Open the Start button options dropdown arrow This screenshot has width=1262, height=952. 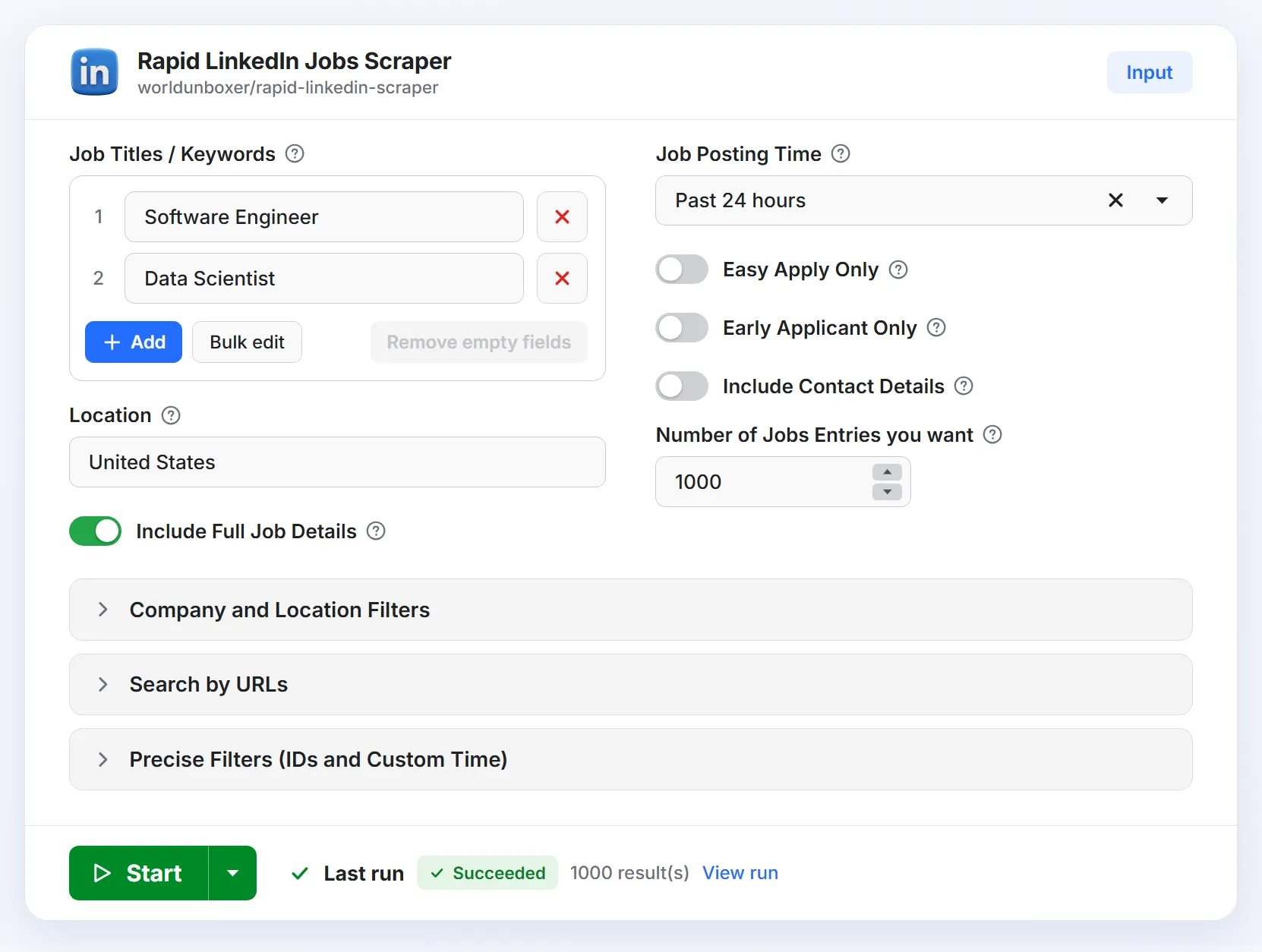233,873
